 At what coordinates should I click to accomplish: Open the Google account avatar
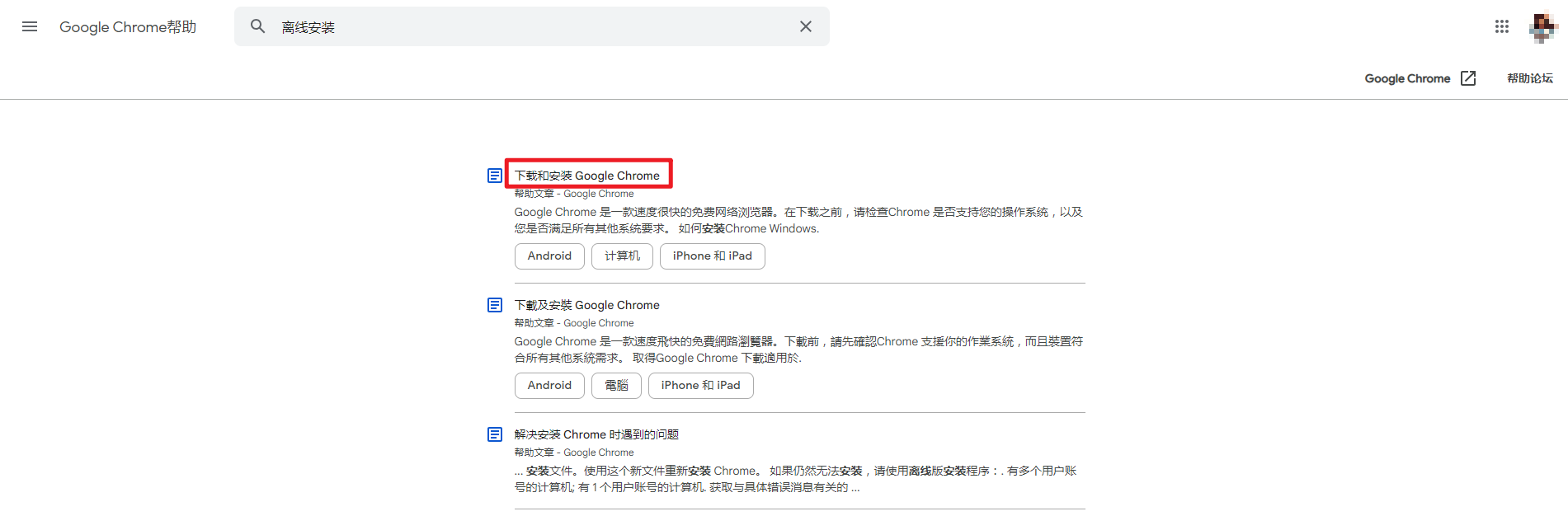pos(1542,26)
